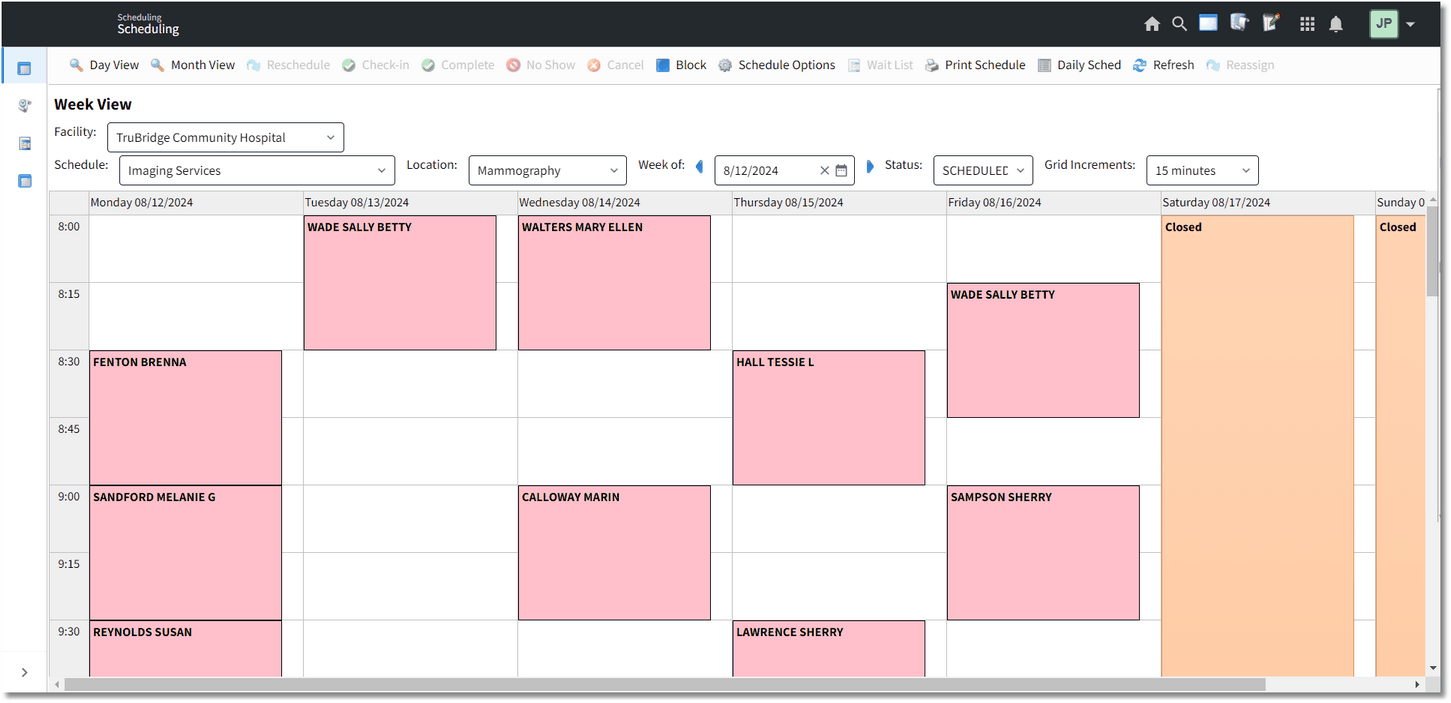Viewport: 1451px width, 703px height.
Task: Open the Wait List
Action: pos(880,65)
